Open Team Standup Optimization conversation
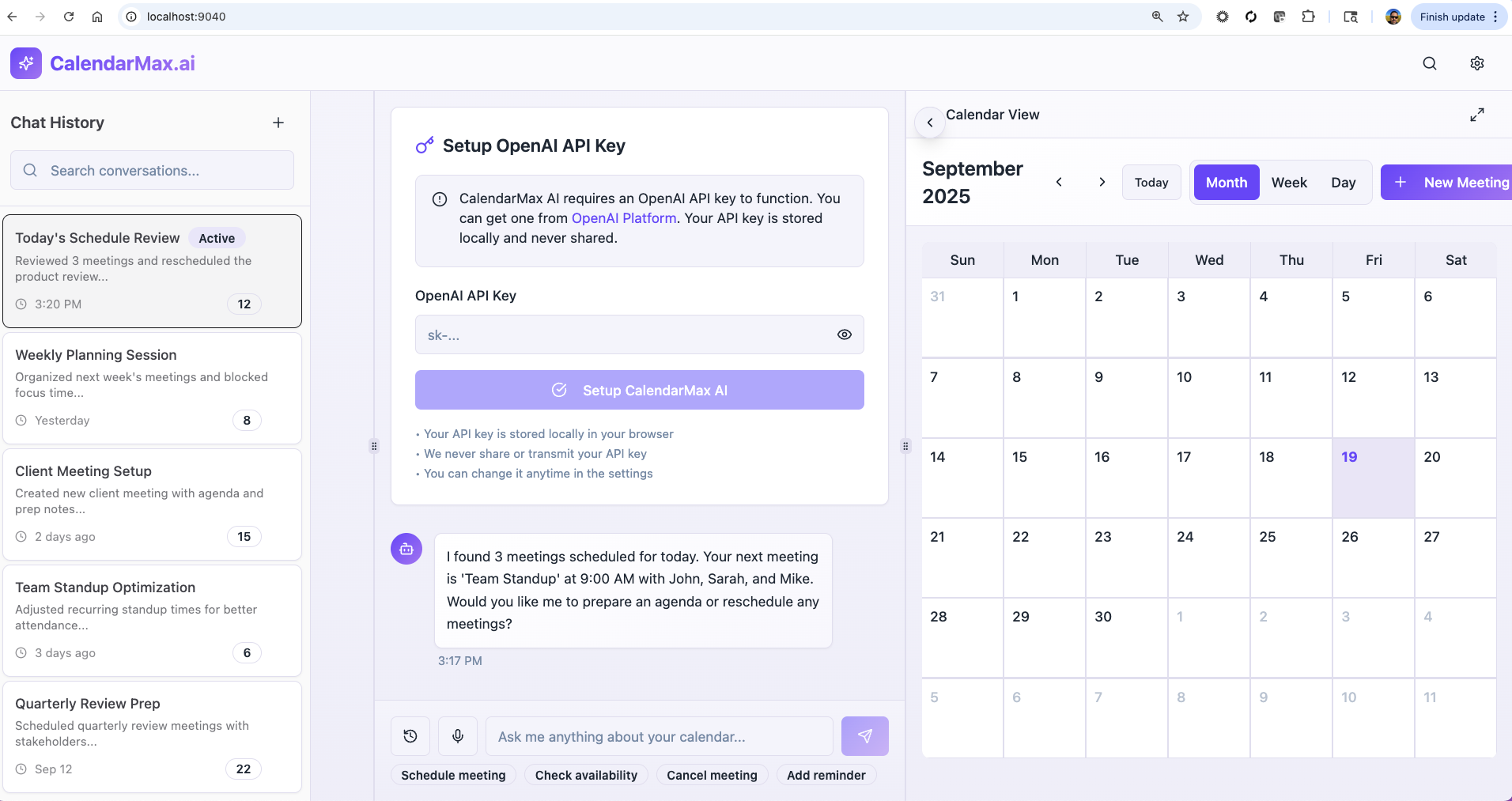1512x801 pixels. 153,621
